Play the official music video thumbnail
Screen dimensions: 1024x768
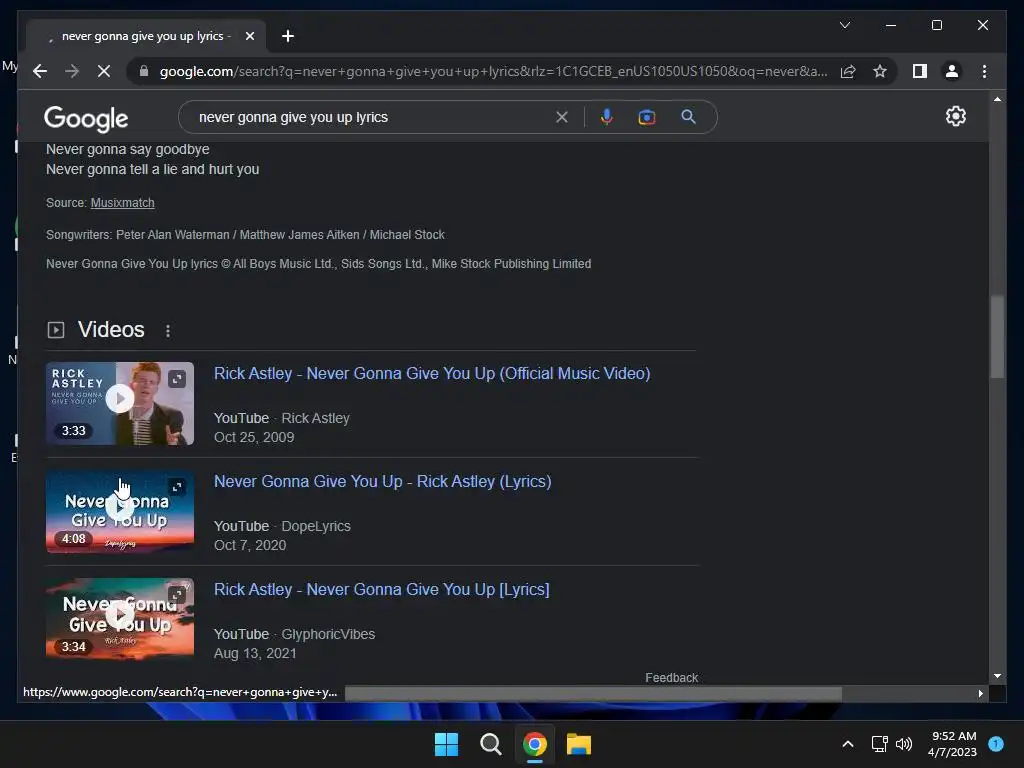coord(120,398)
